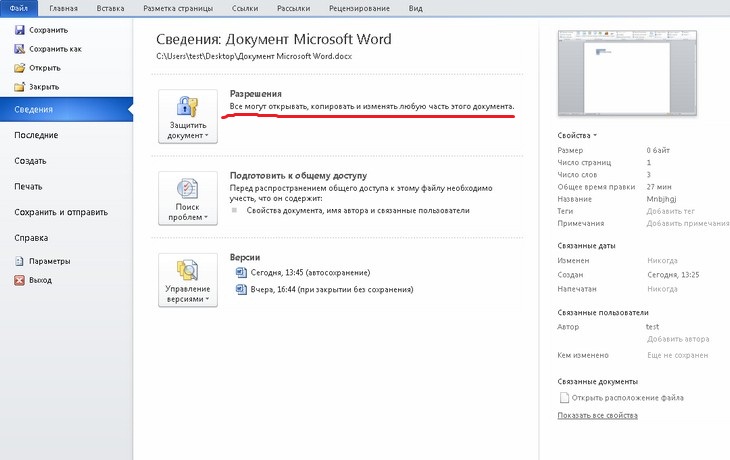The width and height of the screenshot is (730, 460).
Task: Switch to the Вставка tab
Action: coord(110,8)
